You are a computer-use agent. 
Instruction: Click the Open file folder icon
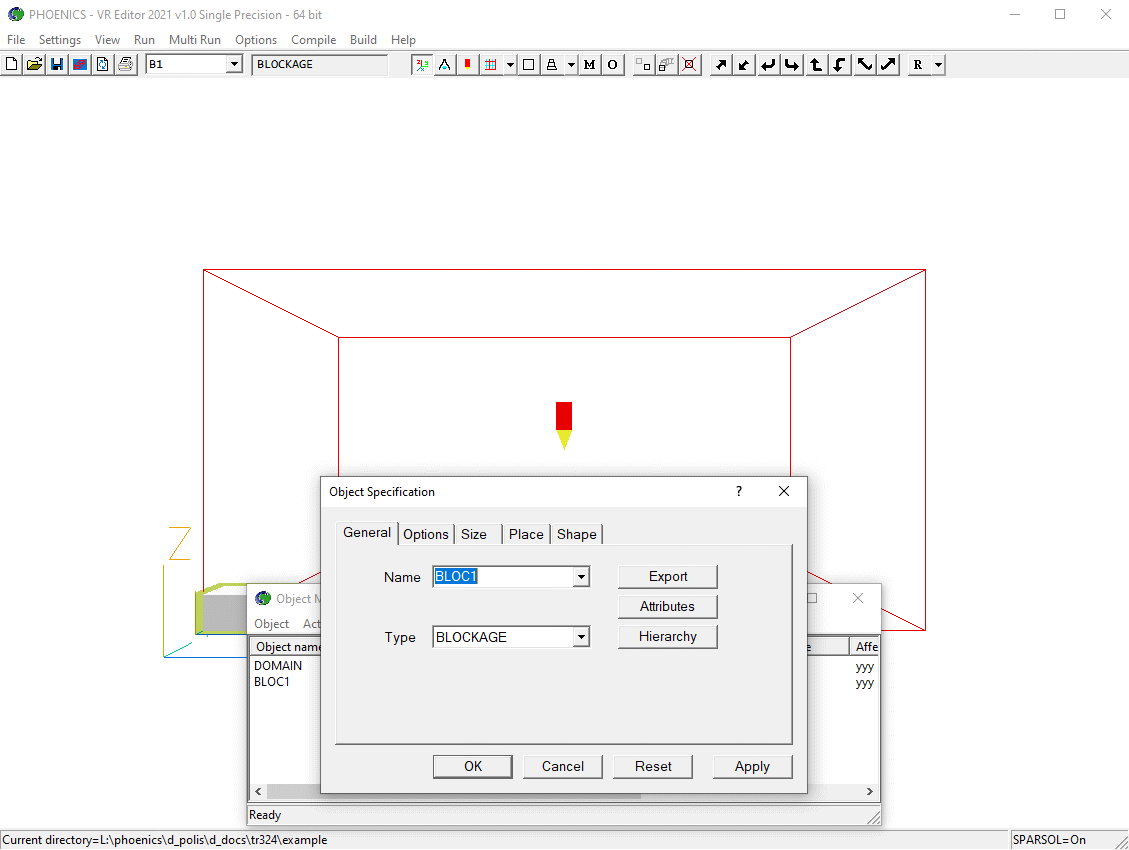pos(34,65)
